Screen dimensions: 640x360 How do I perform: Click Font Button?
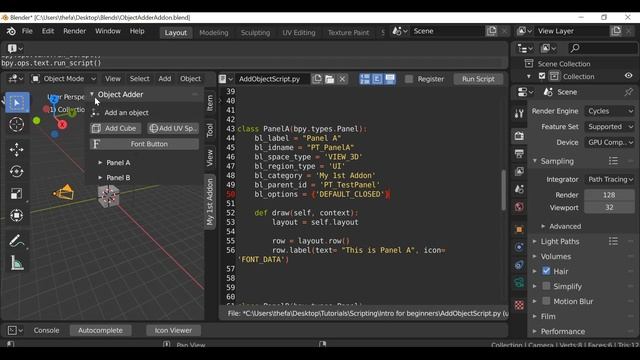point(144,144)
